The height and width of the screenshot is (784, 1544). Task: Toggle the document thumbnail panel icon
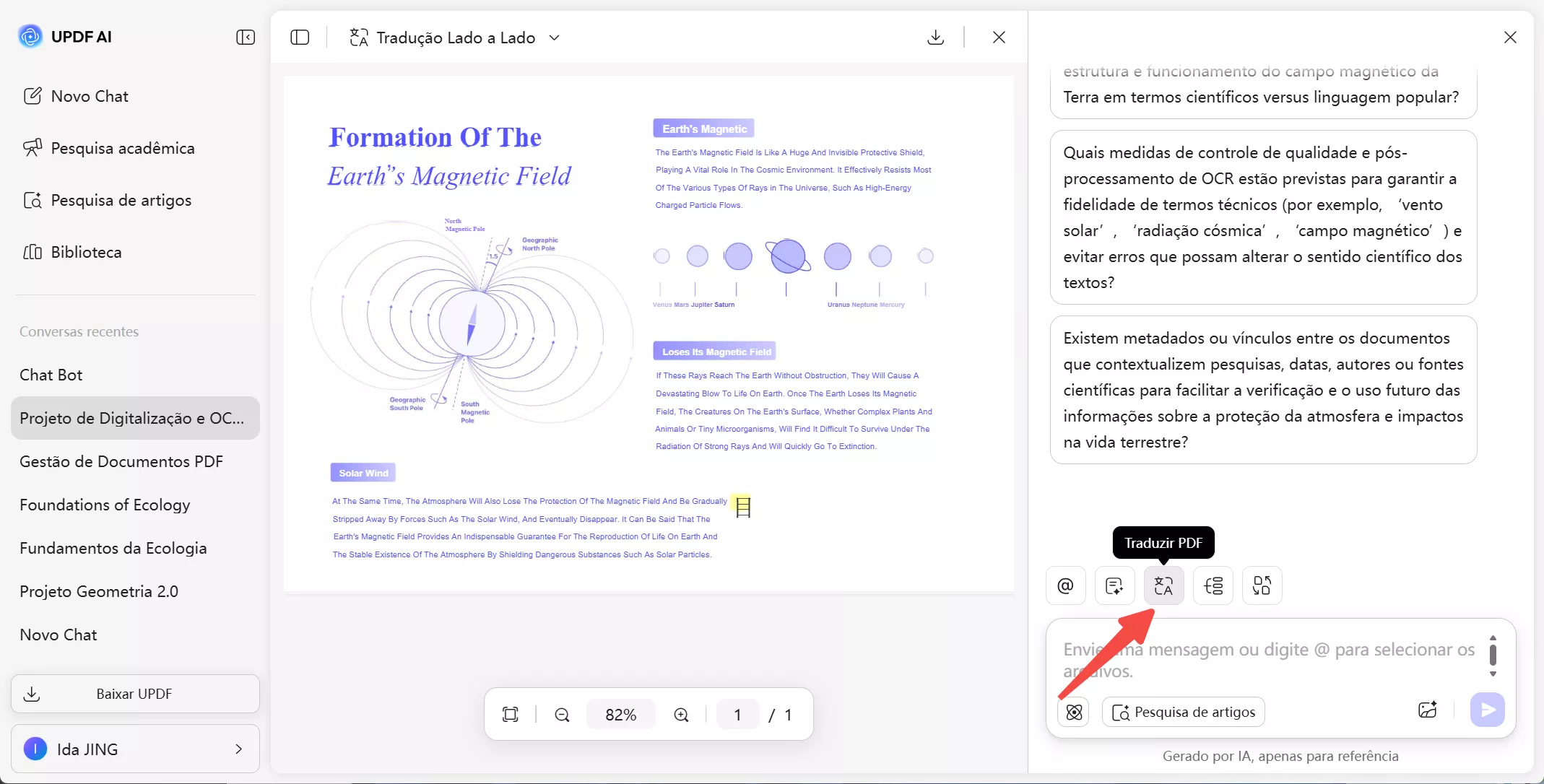point(300,38)
